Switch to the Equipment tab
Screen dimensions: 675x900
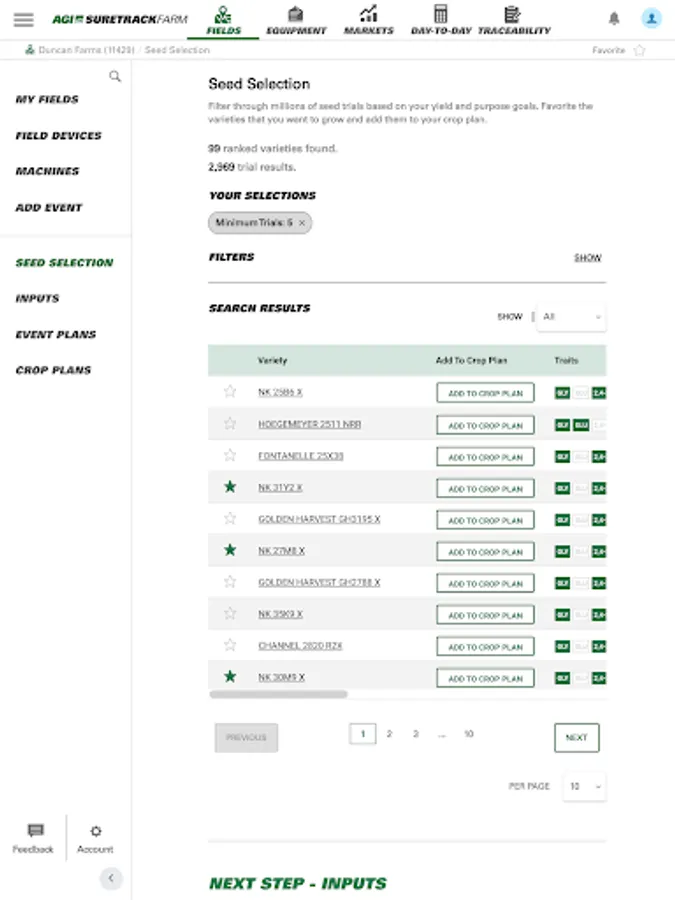coord(296,21)
